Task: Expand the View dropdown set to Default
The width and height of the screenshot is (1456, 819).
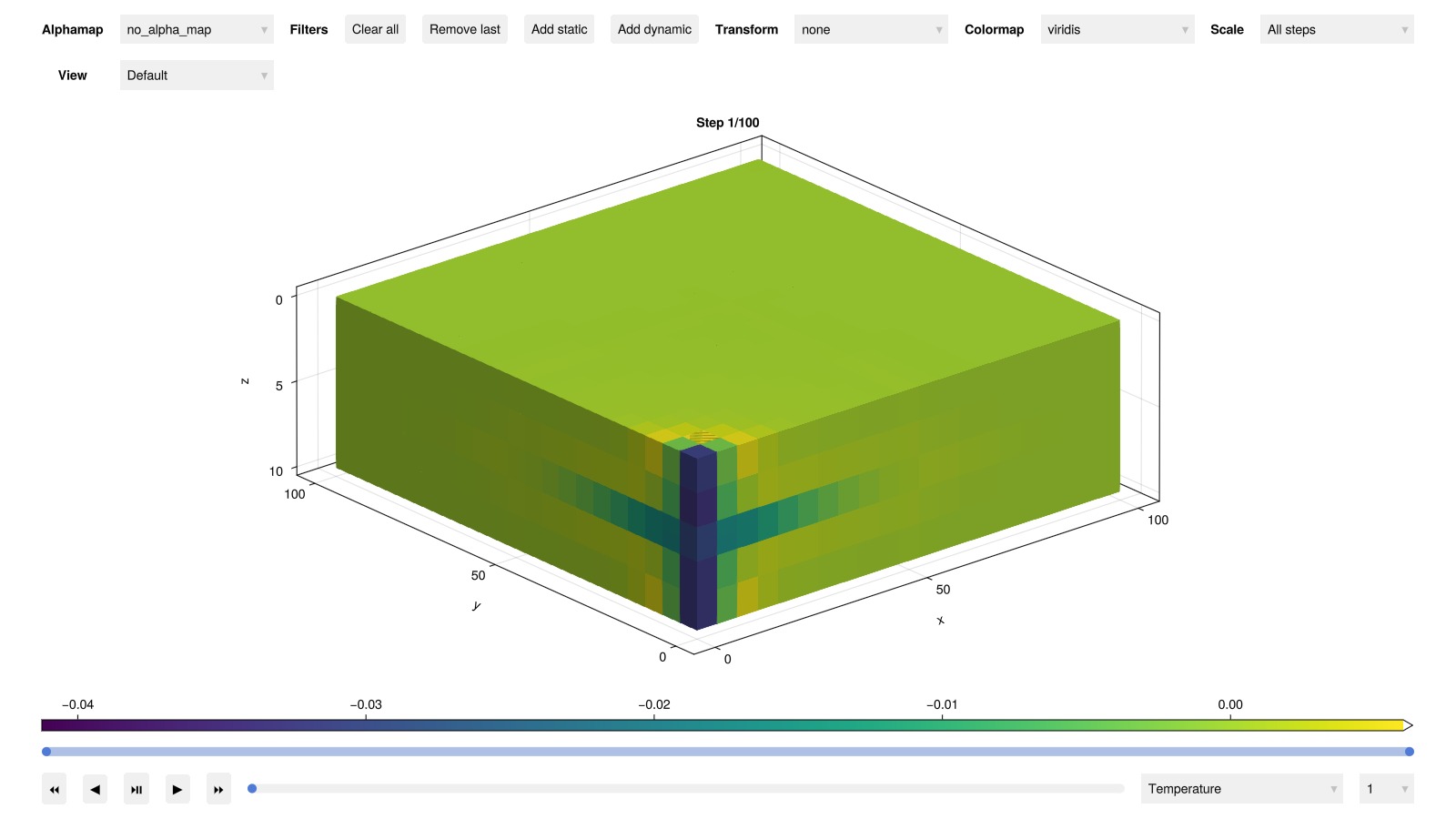Action: pyautogui.click(x=197, y=76)
